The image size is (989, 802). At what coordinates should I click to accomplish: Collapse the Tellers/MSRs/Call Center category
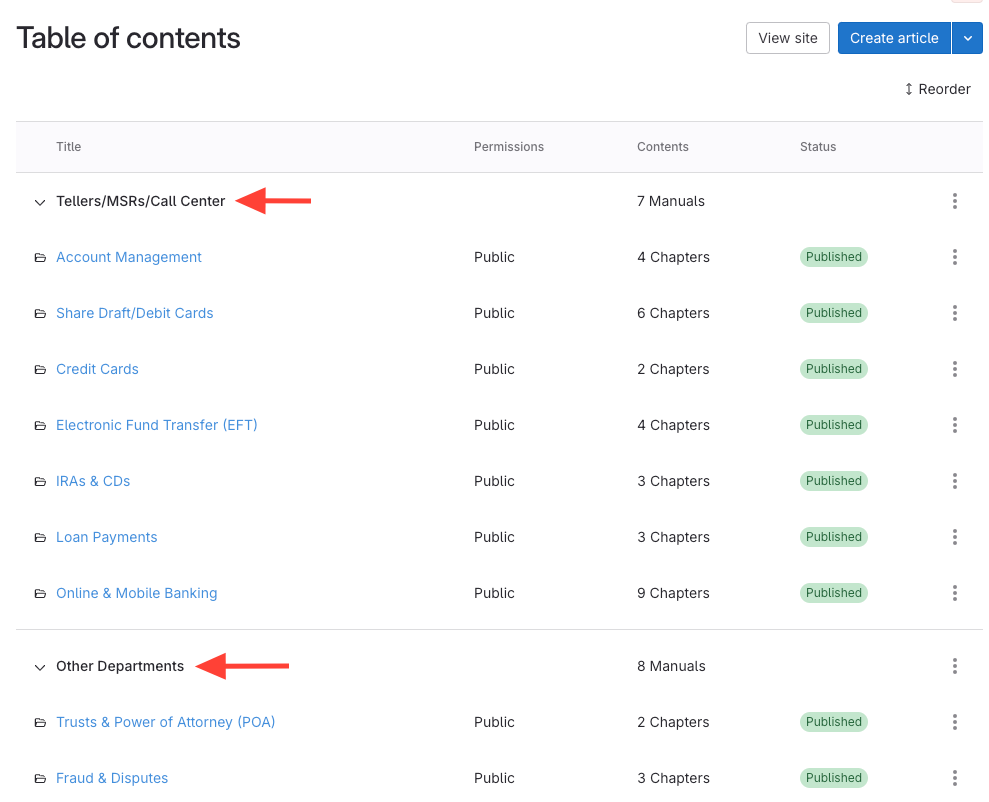tap(40, 202)
